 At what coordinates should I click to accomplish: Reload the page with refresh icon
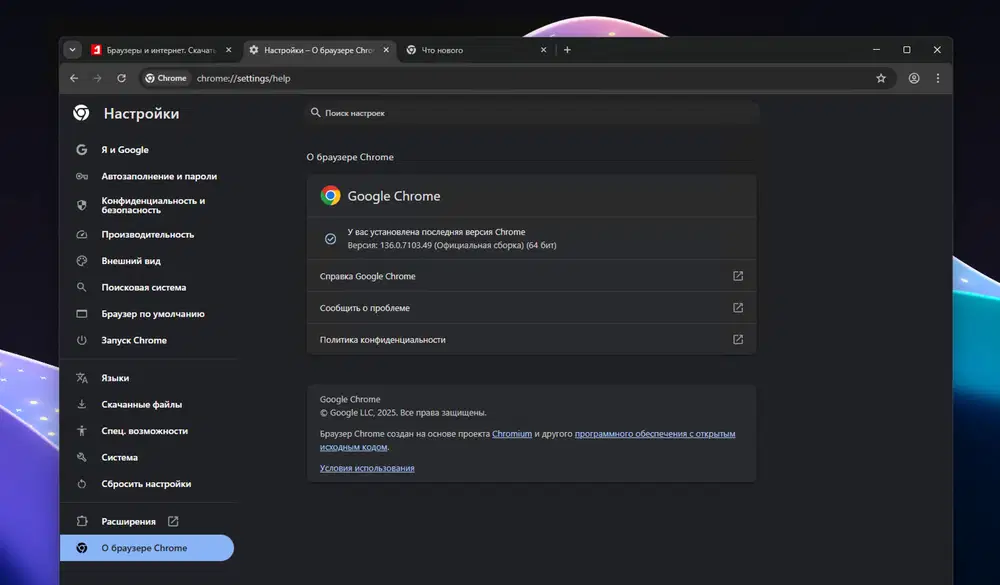(x=121, y=78)
